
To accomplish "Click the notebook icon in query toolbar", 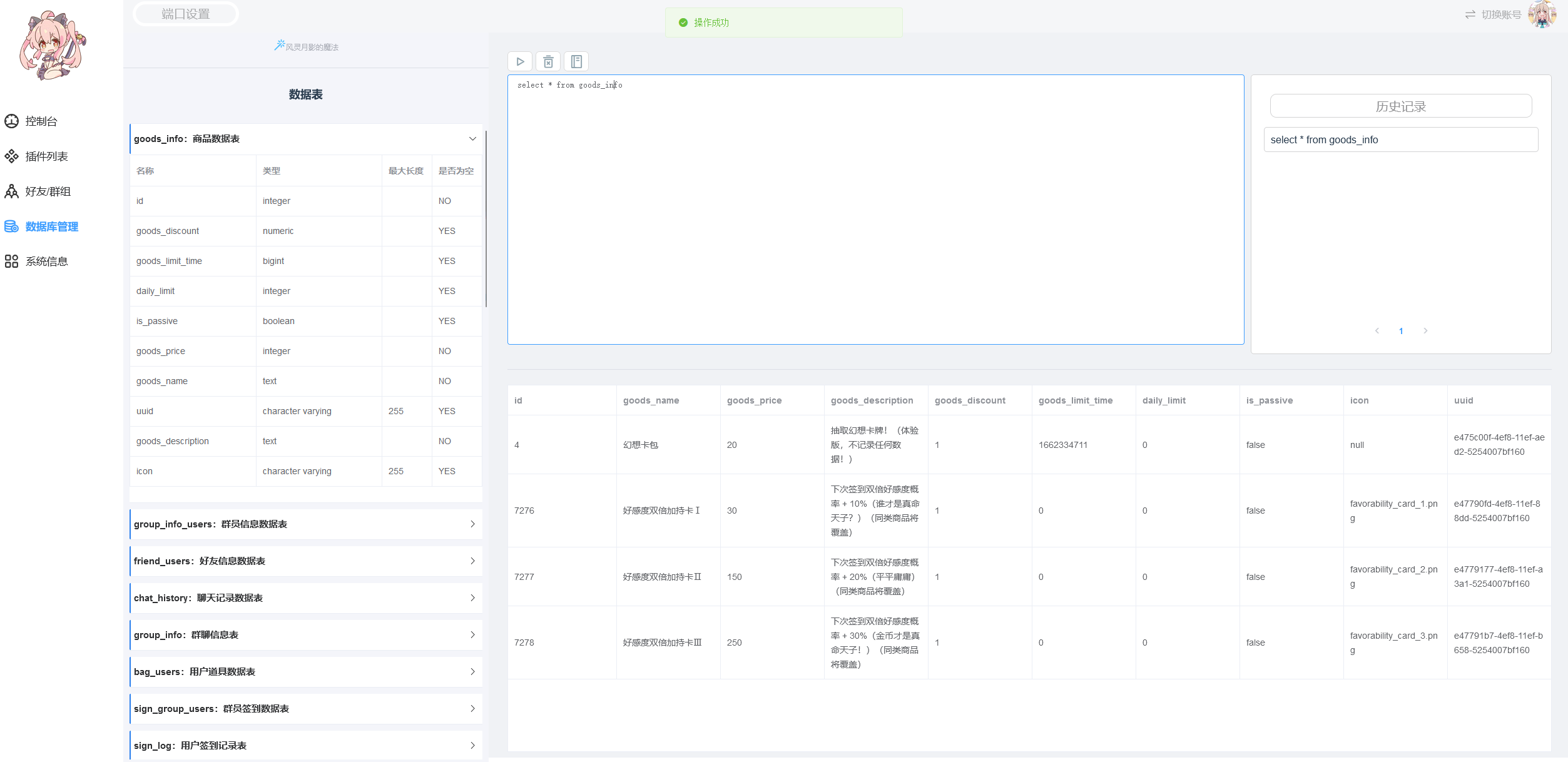I will (x=576, y=61).
